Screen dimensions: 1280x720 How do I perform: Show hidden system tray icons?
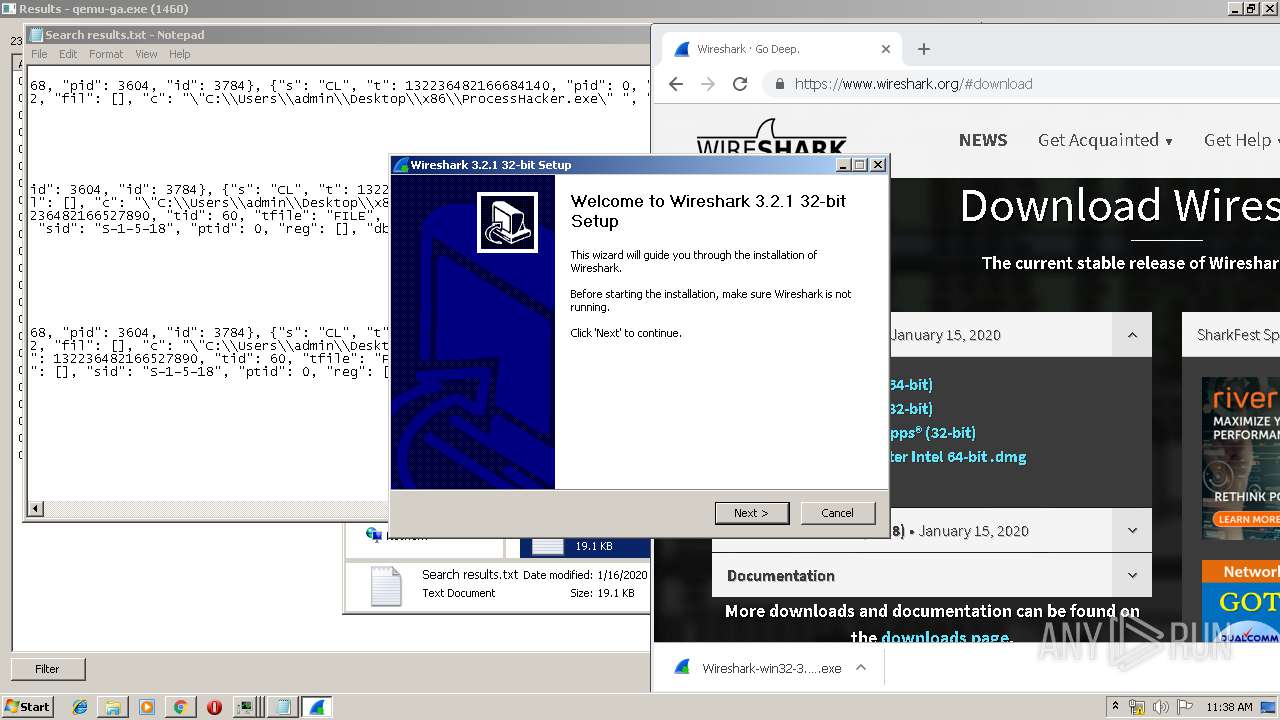pos(1116,707)
